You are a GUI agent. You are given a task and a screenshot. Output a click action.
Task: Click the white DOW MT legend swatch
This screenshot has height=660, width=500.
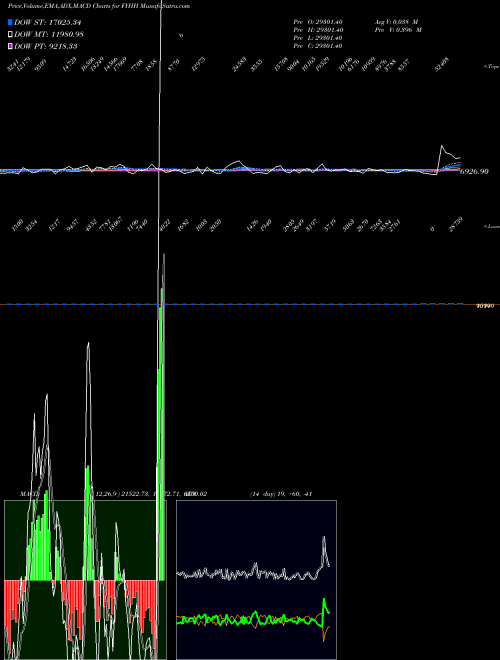pos(10,34)
